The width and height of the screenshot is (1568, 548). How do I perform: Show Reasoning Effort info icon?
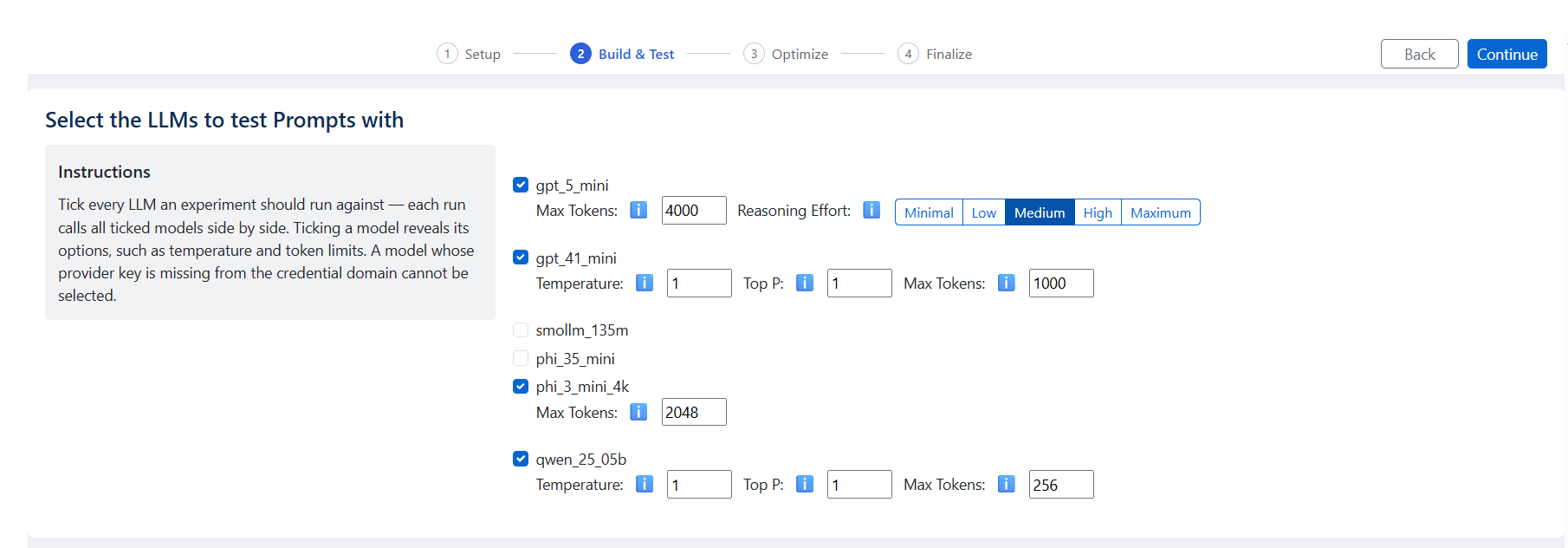[x=871, y=210]
